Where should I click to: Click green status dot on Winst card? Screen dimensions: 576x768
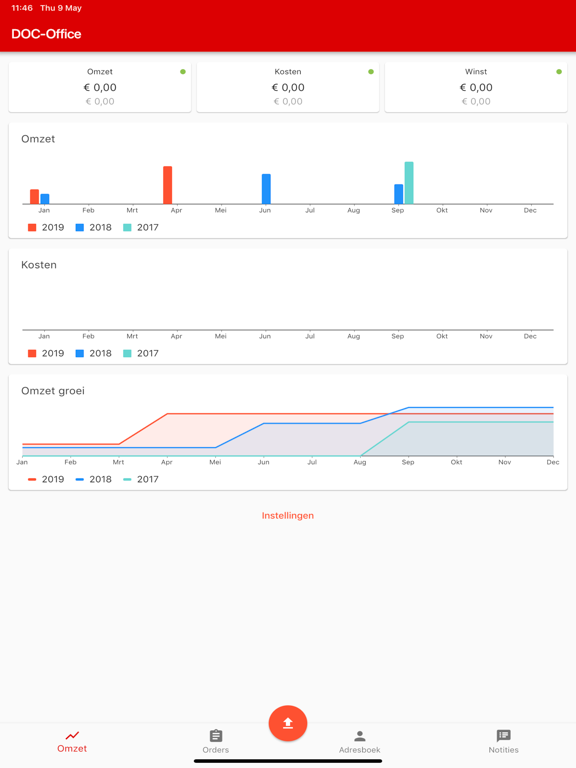559,72
